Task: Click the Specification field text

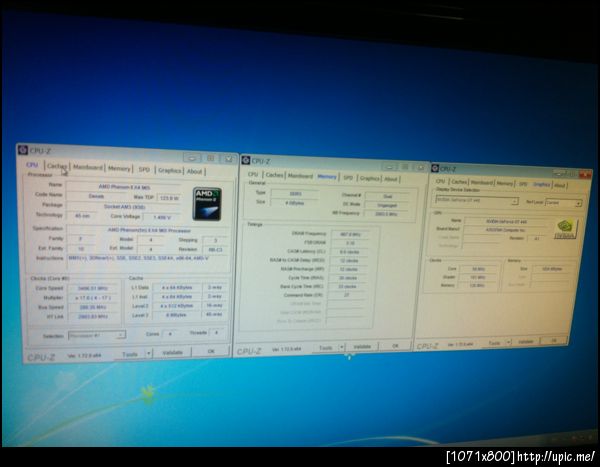Action: (x=149, y=230)
